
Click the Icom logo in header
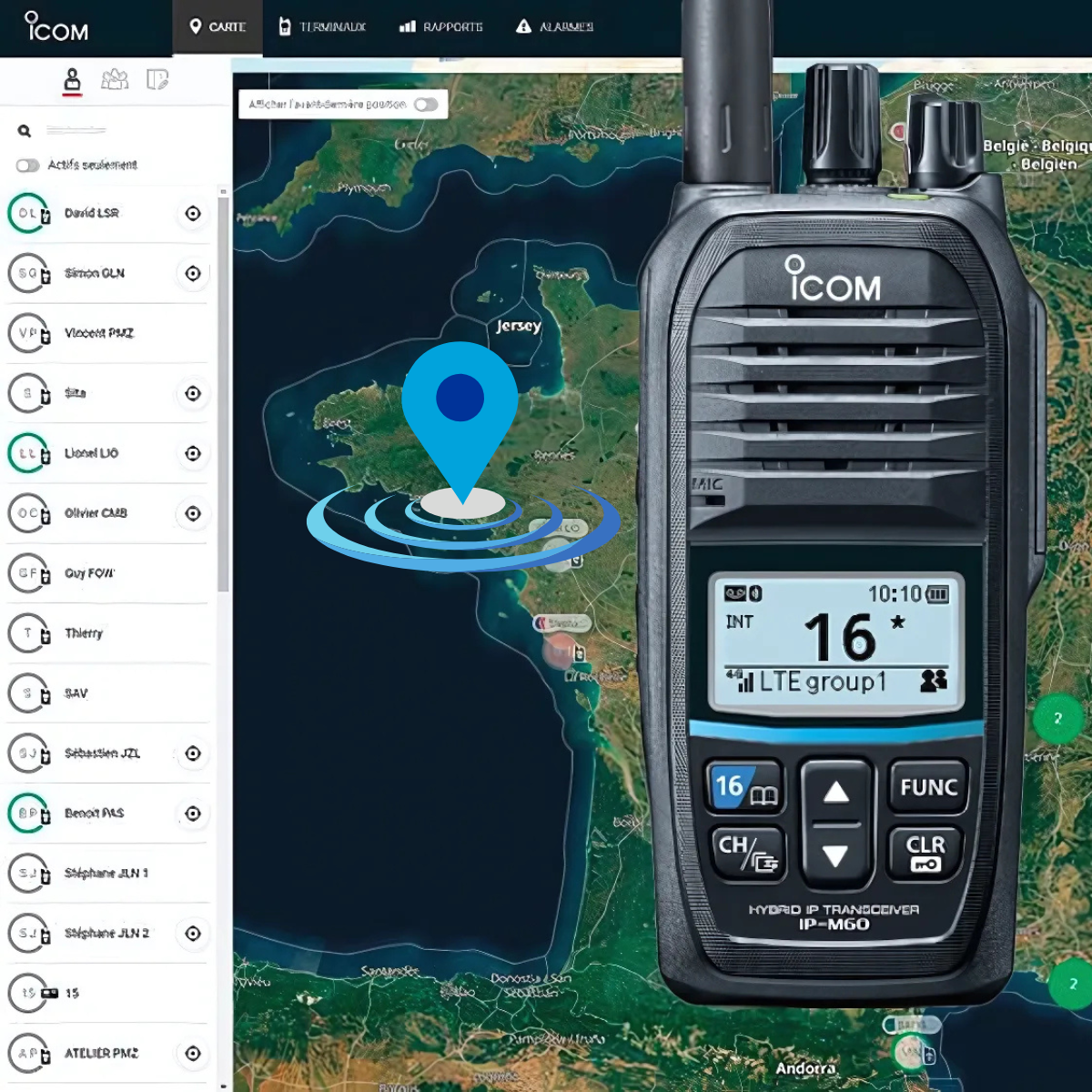[56, 27]
